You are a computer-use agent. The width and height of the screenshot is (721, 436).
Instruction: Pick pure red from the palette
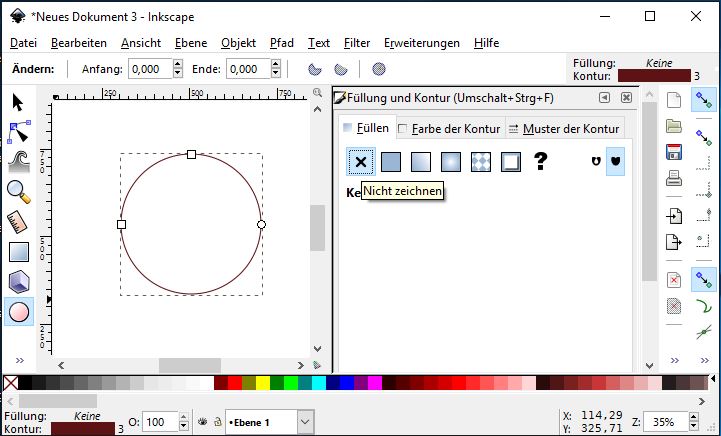[235, 383]
